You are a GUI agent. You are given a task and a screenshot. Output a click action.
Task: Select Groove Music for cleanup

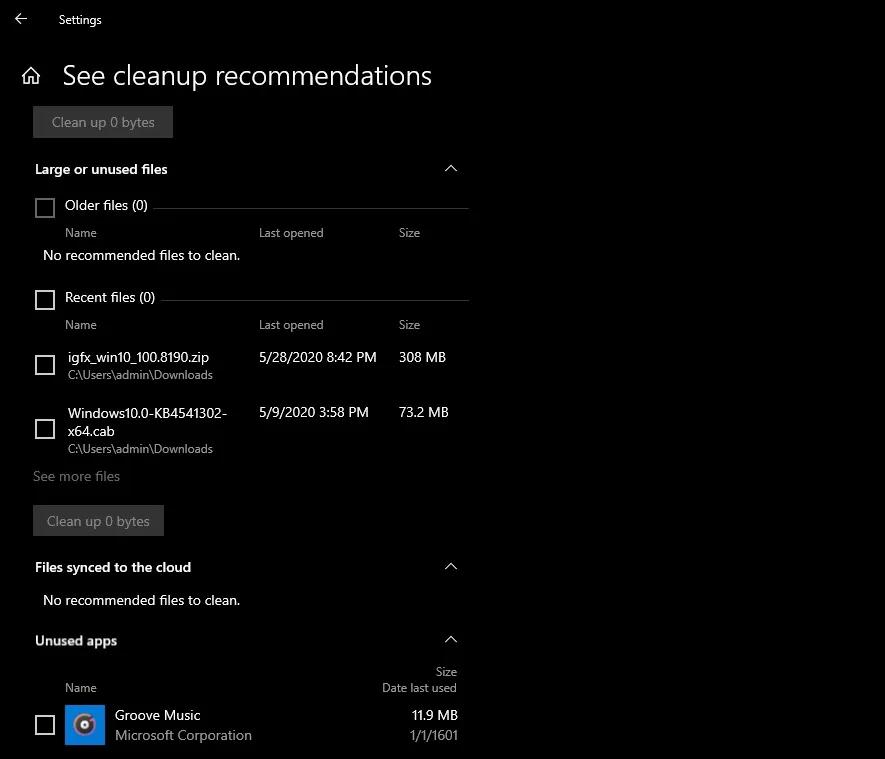(44, 724)
